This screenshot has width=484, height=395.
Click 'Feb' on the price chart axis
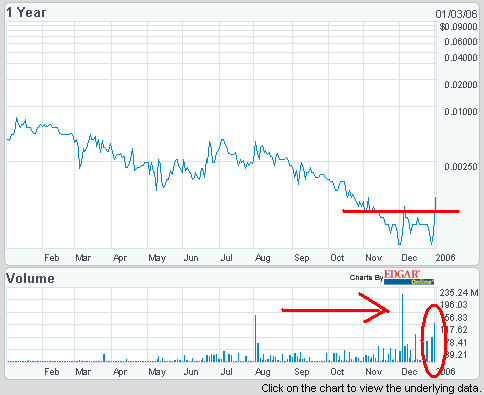pos(52,258)
